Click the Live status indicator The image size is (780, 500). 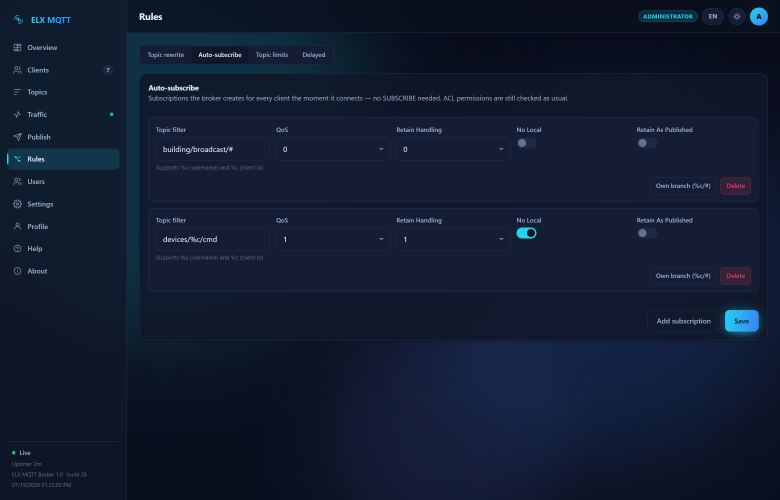point(21,453)
